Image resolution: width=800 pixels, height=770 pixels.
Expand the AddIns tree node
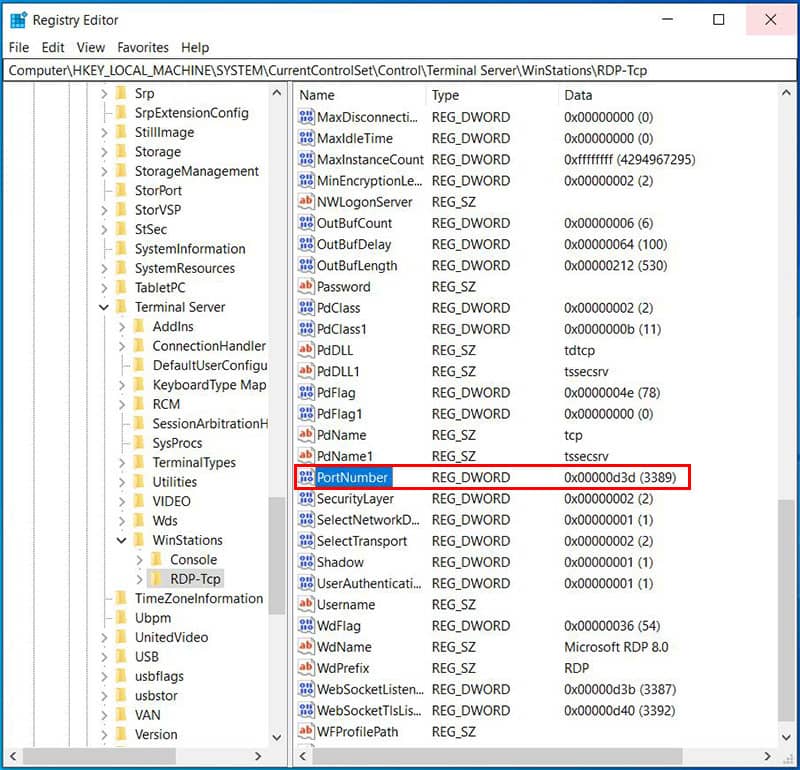coord(122,327)
